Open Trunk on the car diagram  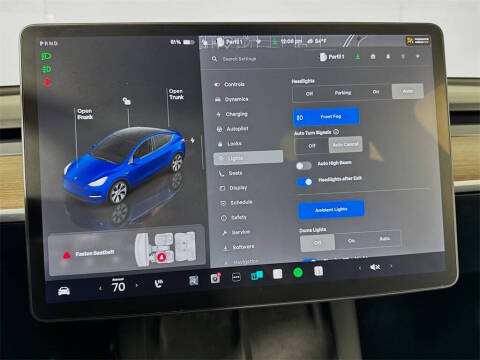pos(176,94)
